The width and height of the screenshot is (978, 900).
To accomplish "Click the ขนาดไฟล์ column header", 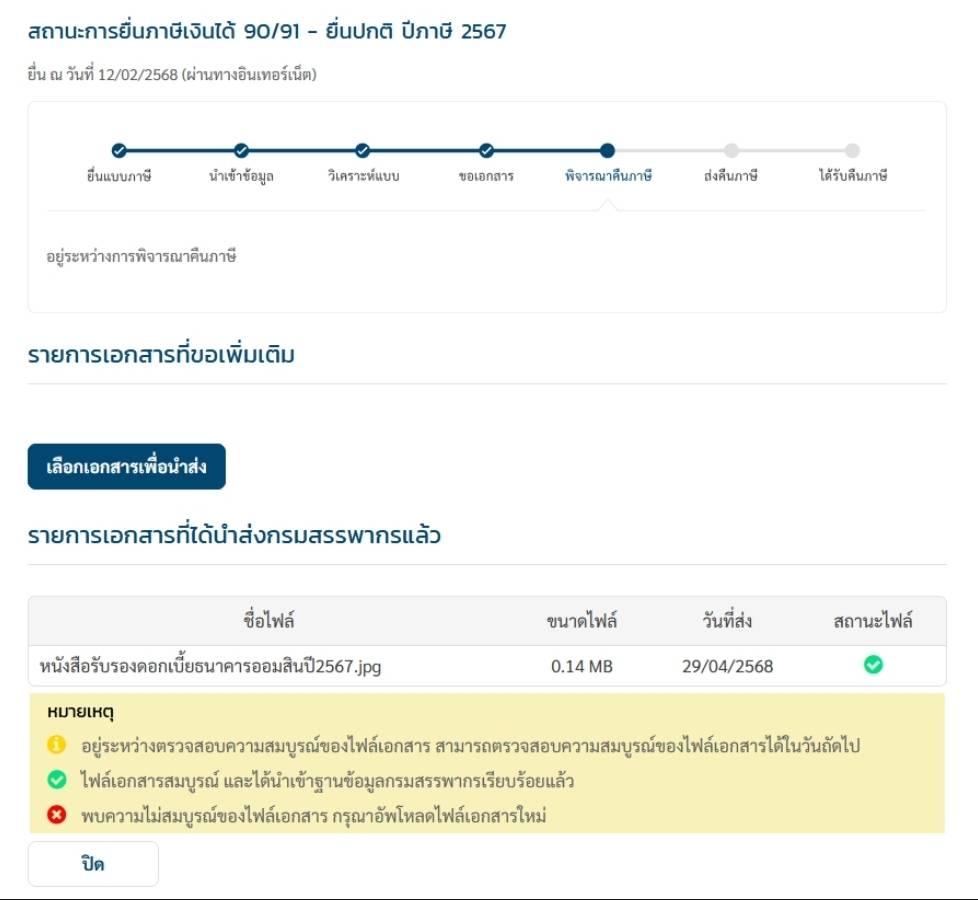I will pos(582,621).
